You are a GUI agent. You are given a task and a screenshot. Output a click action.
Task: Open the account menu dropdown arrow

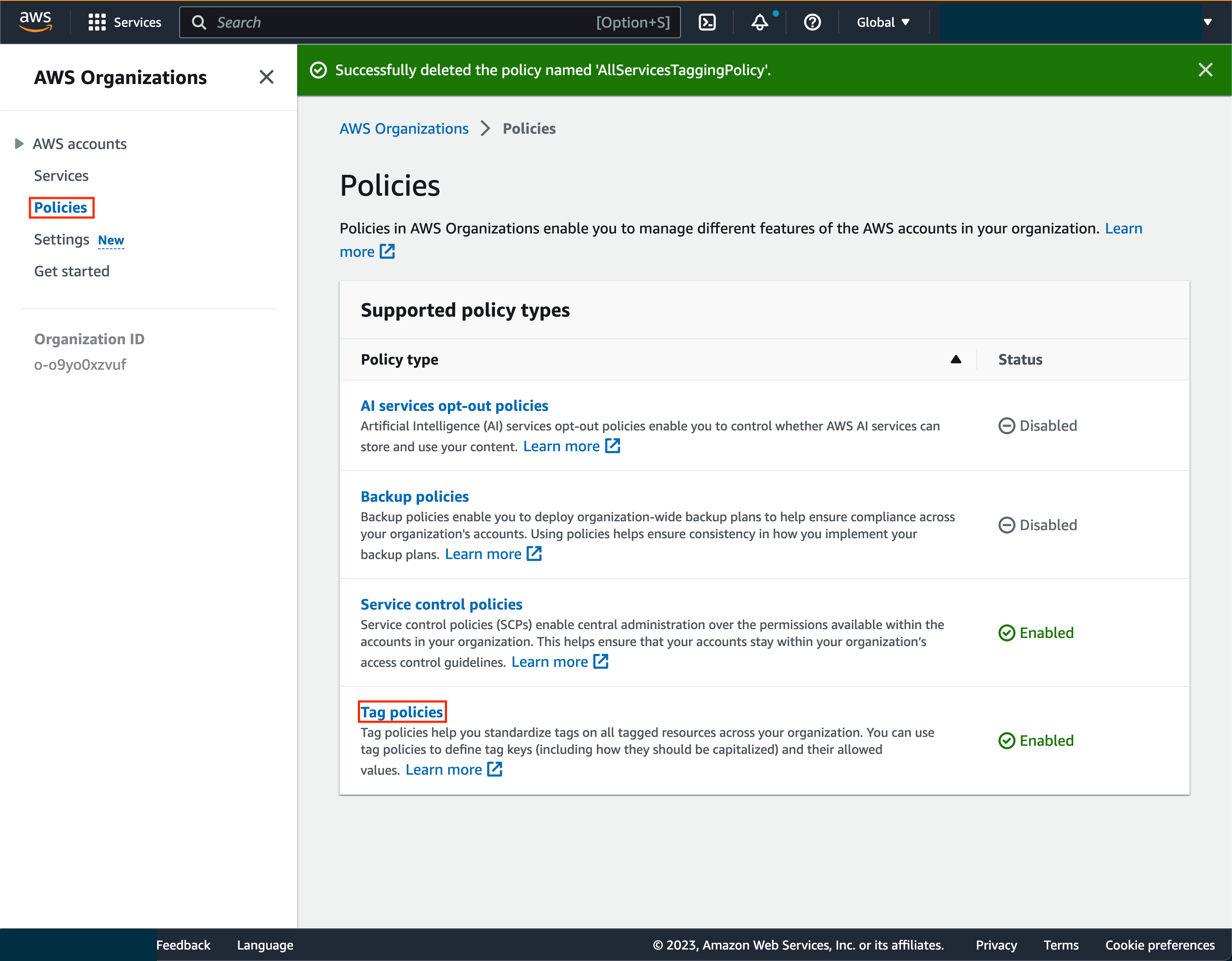coord(1208,22)
